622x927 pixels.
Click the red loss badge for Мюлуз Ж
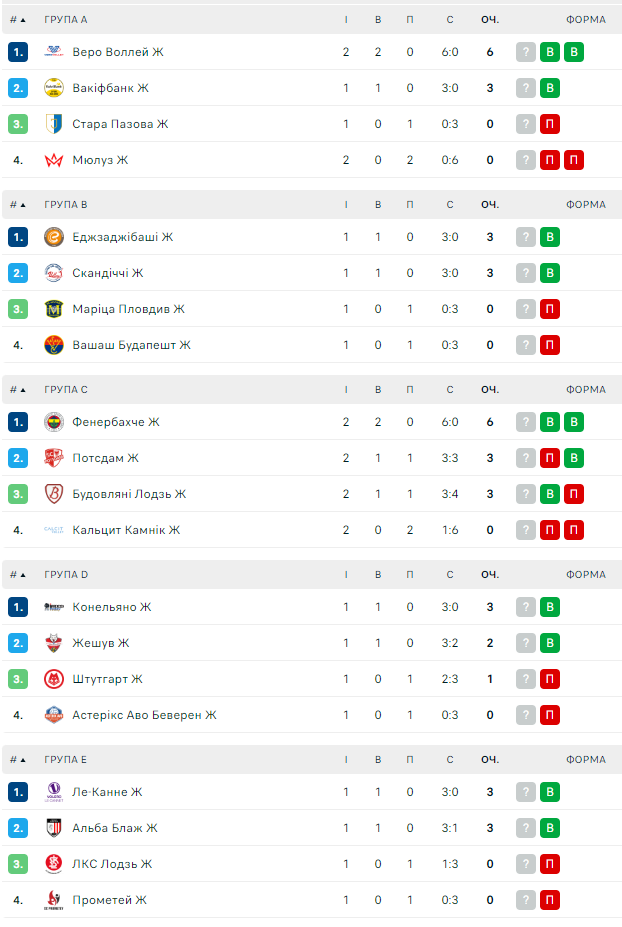(x=549, y=160)
